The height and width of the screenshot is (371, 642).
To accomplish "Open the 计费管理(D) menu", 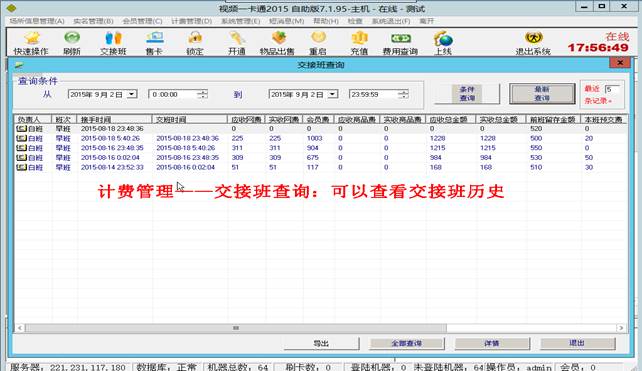I will click(192, 21).
